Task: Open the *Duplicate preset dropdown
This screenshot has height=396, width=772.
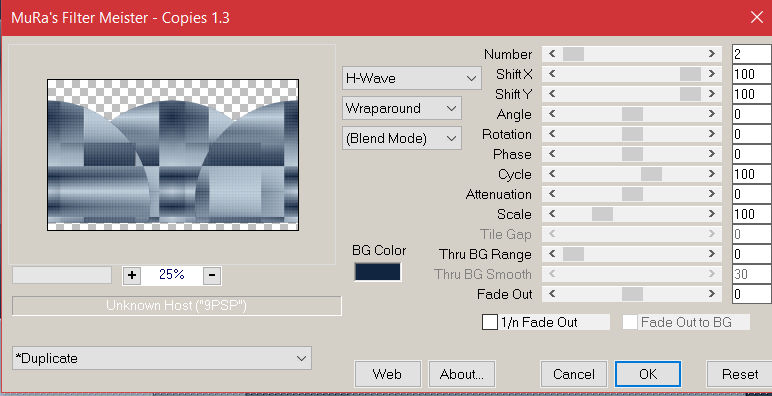Action: point(162,358)
